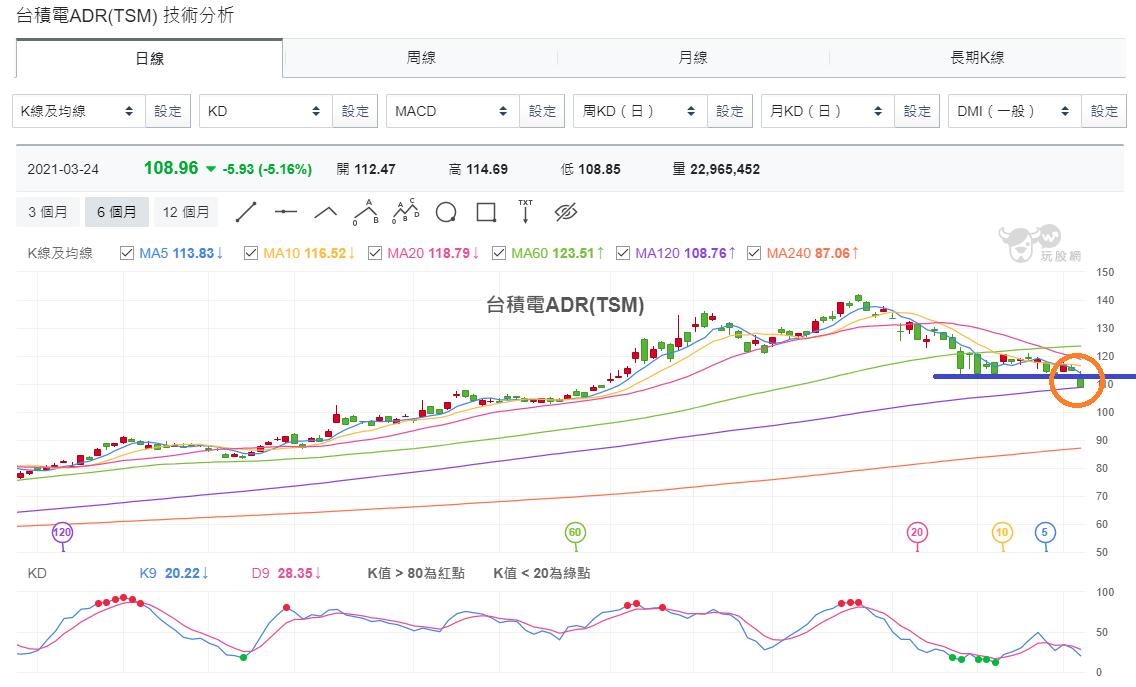Click the closing price 108.96
1136x687 pixels.
coord(171,168)
